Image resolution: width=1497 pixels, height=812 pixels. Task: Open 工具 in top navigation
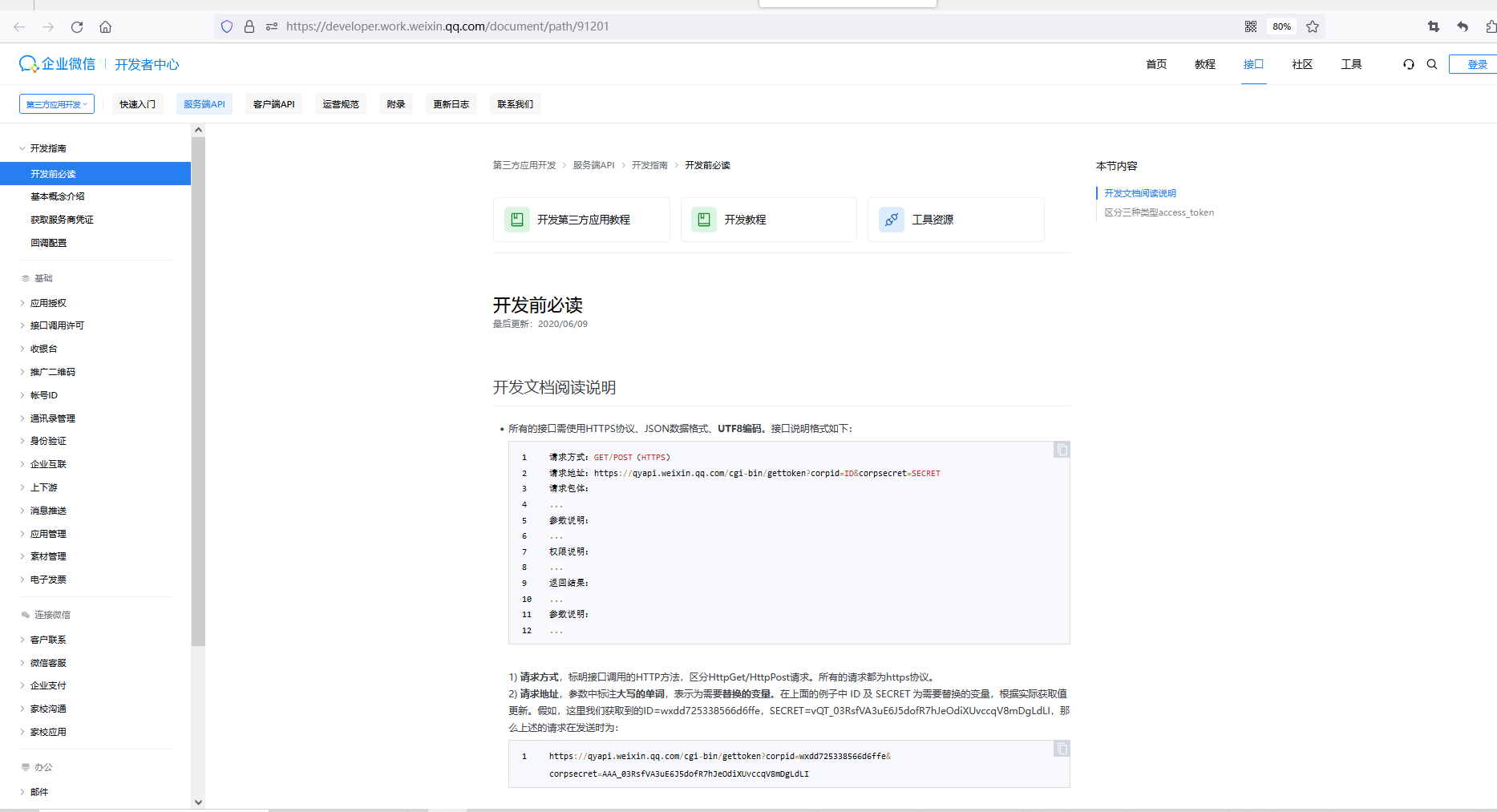[x=1351, y=64]
